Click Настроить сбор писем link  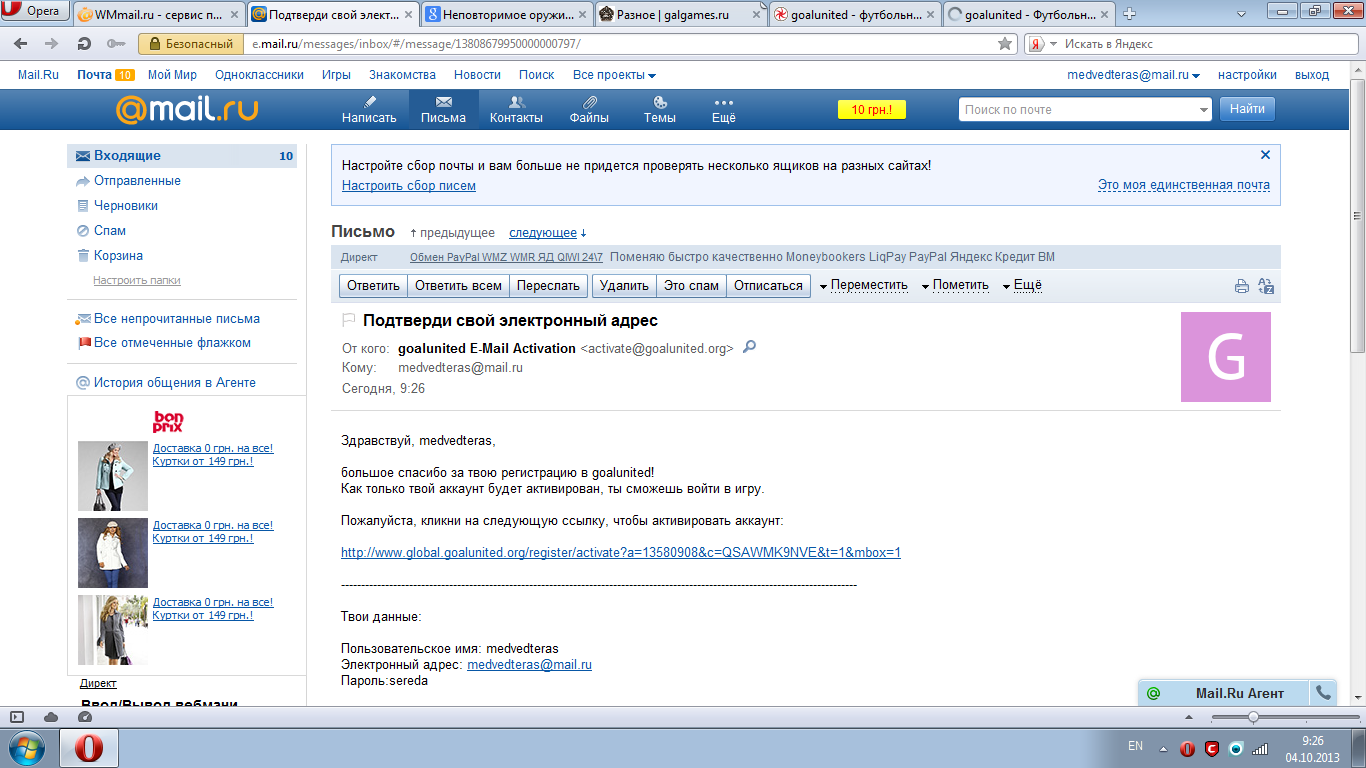coord(409,186)
